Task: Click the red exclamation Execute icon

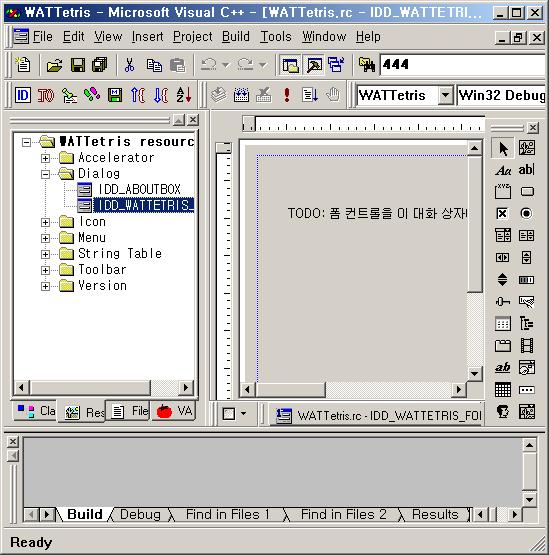Action: pos(287,95)
